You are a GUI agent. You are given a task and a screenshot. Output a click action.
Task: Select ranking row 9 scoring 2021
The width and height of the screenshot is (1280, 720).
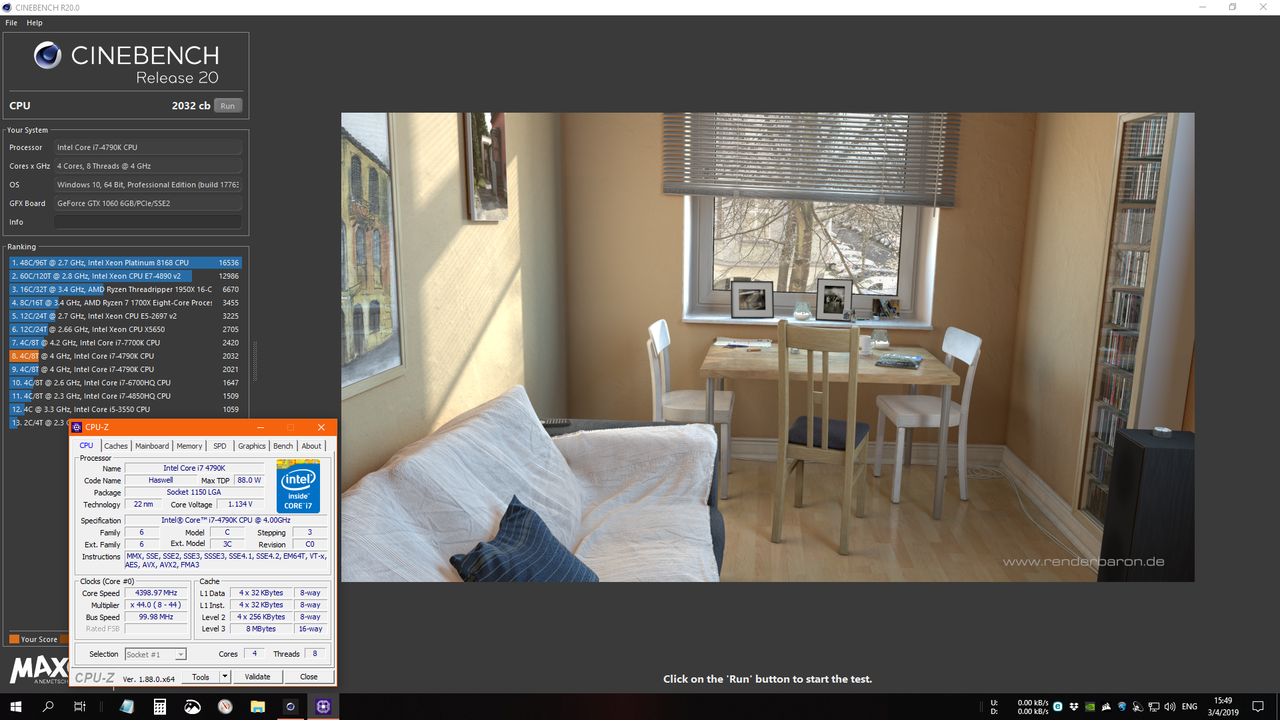[126, 369]
